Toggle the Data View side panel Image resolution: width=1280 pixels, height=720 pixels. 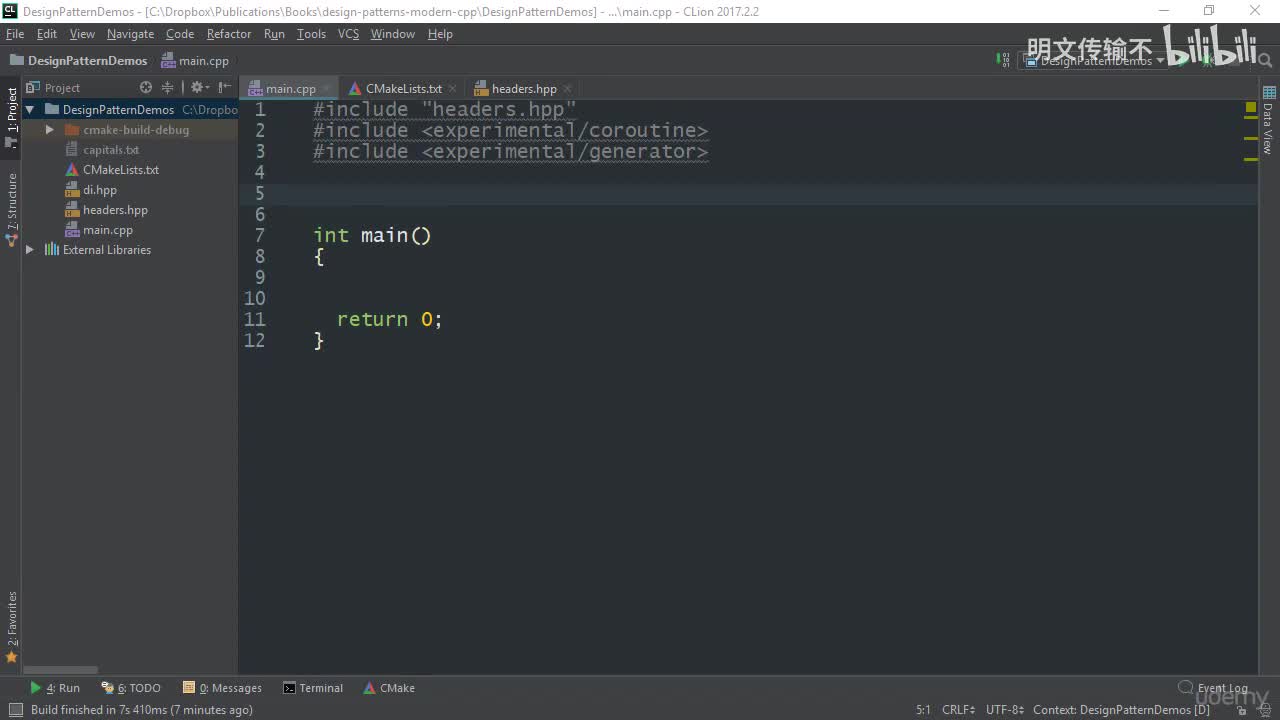pos(1268,121)
